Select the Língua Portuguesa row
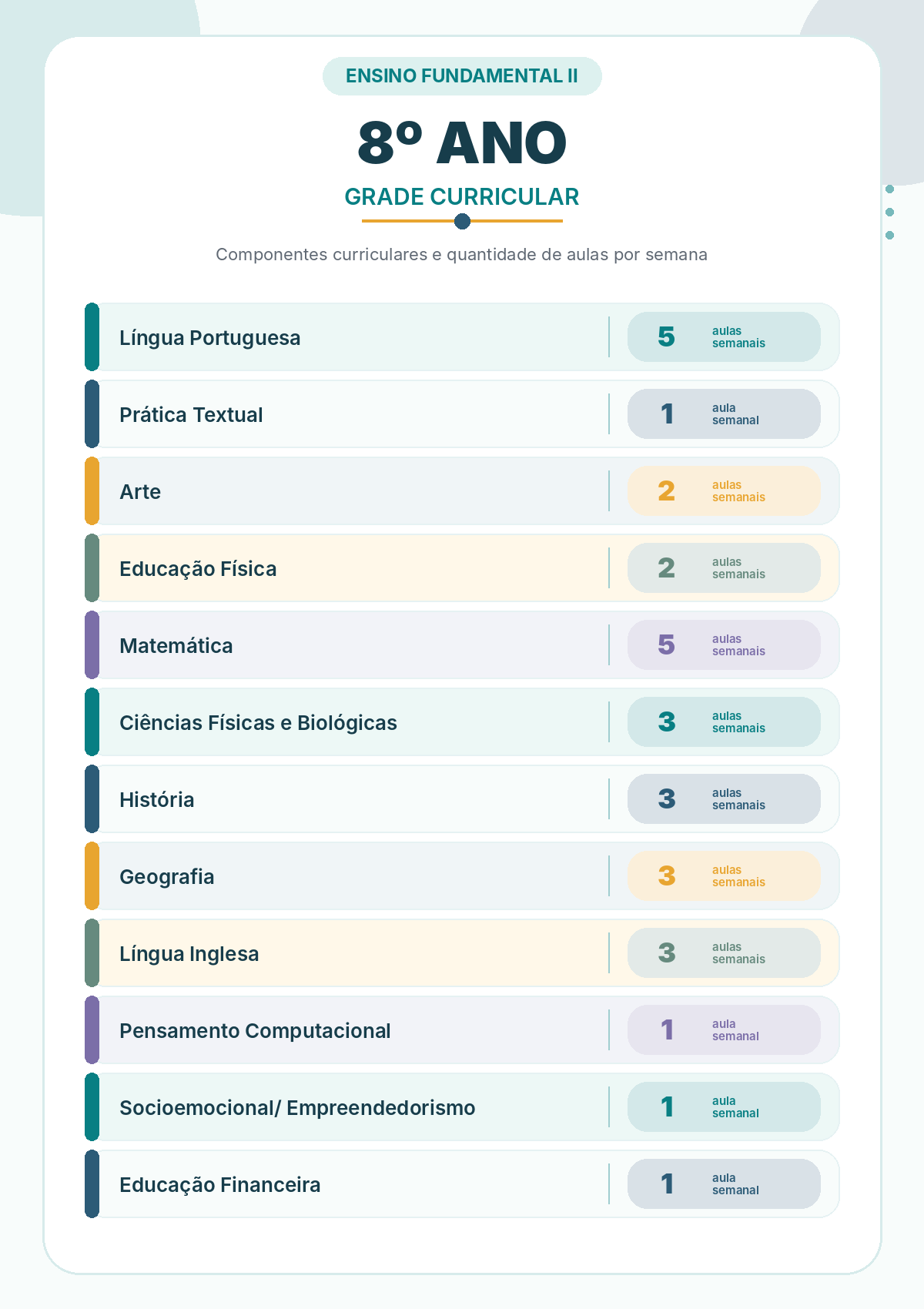Viewport: 924px width, 1309px height. 462,337
